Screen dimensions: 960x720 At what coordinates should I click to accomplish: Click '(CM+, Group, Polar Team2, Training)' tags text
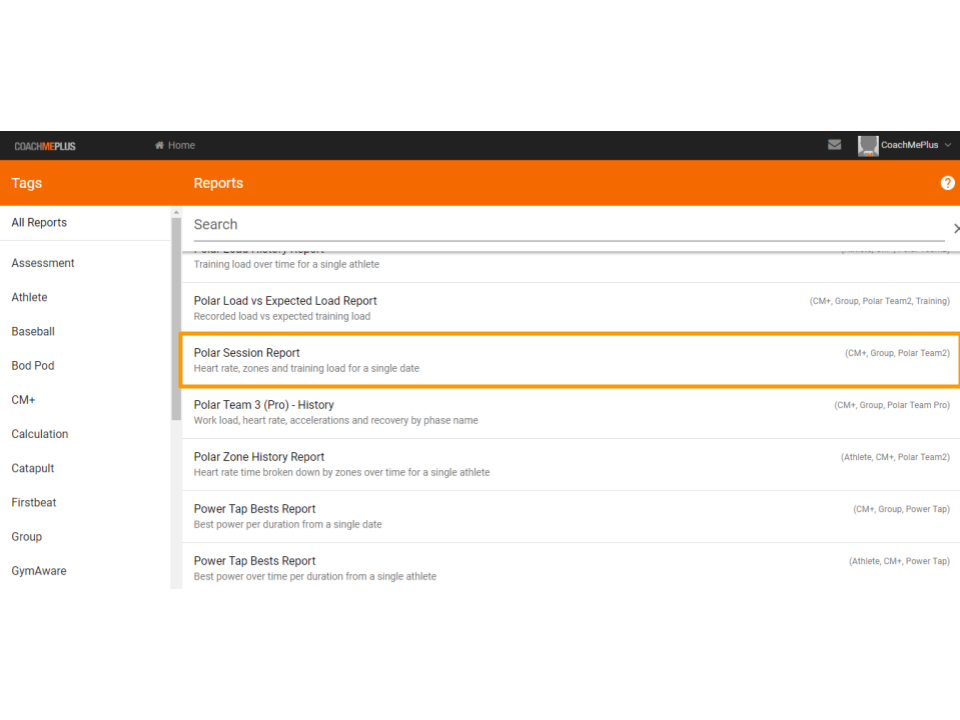880,301
